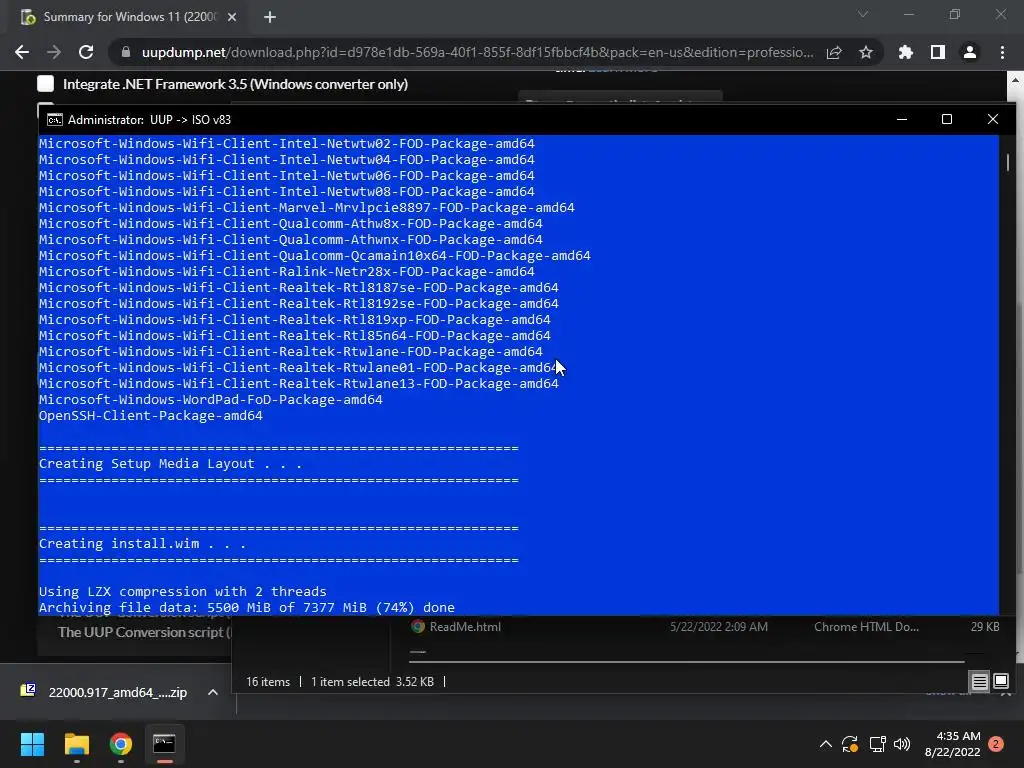Click the command prompt taskbar icon

pyautogui.click(x=164, y=744)
